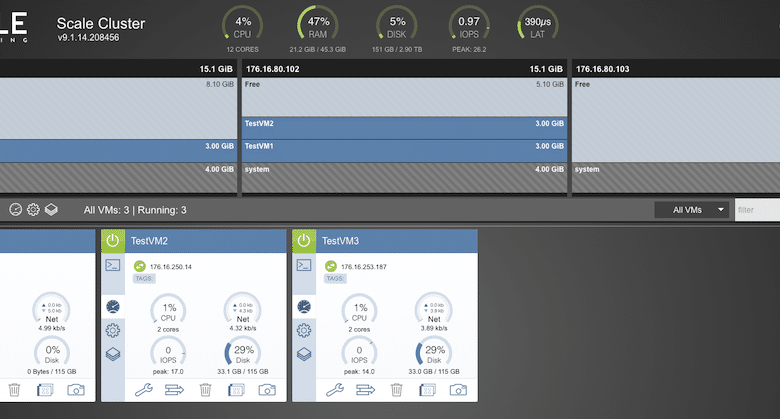Click the clone icon on the leftmost VM card
780x419 pixels.
click(45, 390)
